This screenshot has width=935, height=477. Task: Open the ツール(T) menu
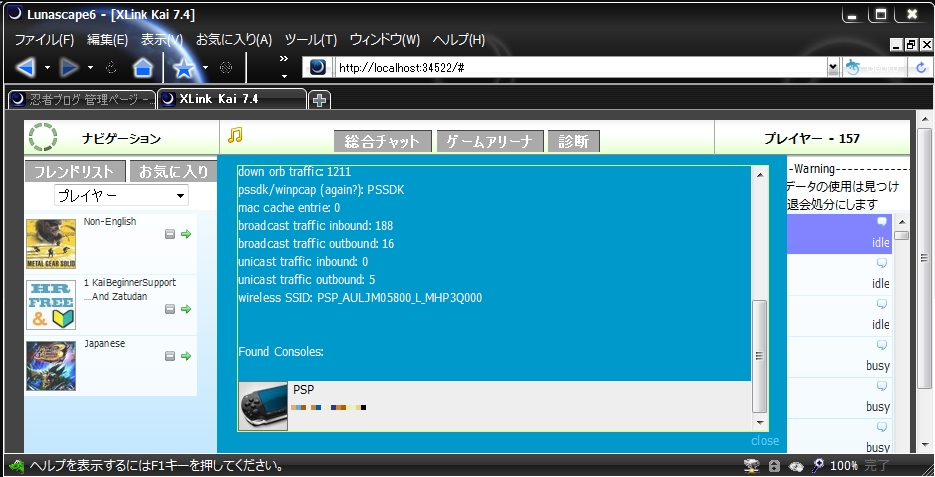(311, 40)
